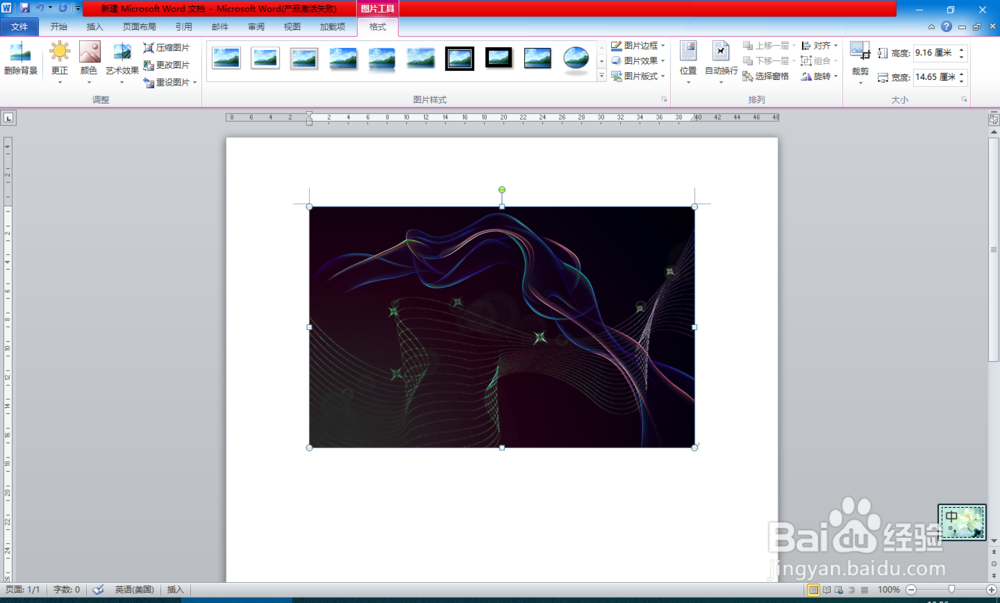Select the Format (格式) tab
The image size is (1000, 603).
378,27
